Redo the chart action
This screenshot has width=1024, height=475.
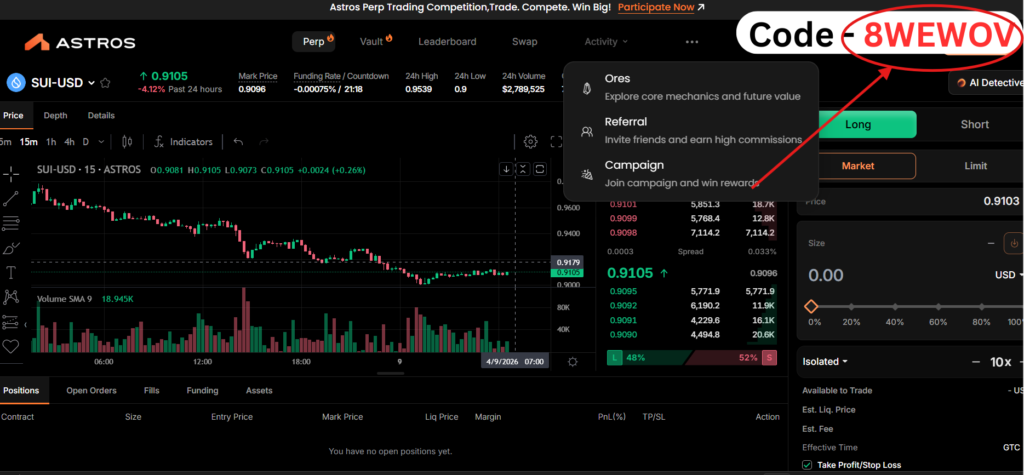pyautogui.click(x=264, y=142)
